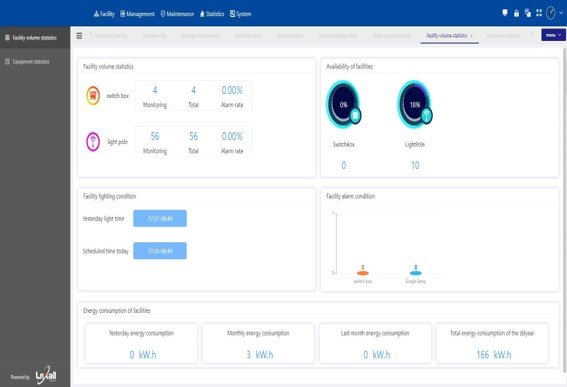The image size is (567, 387).
Task: Click the lock screen icon
Action: pyautogui.click(x=516, y=13)
